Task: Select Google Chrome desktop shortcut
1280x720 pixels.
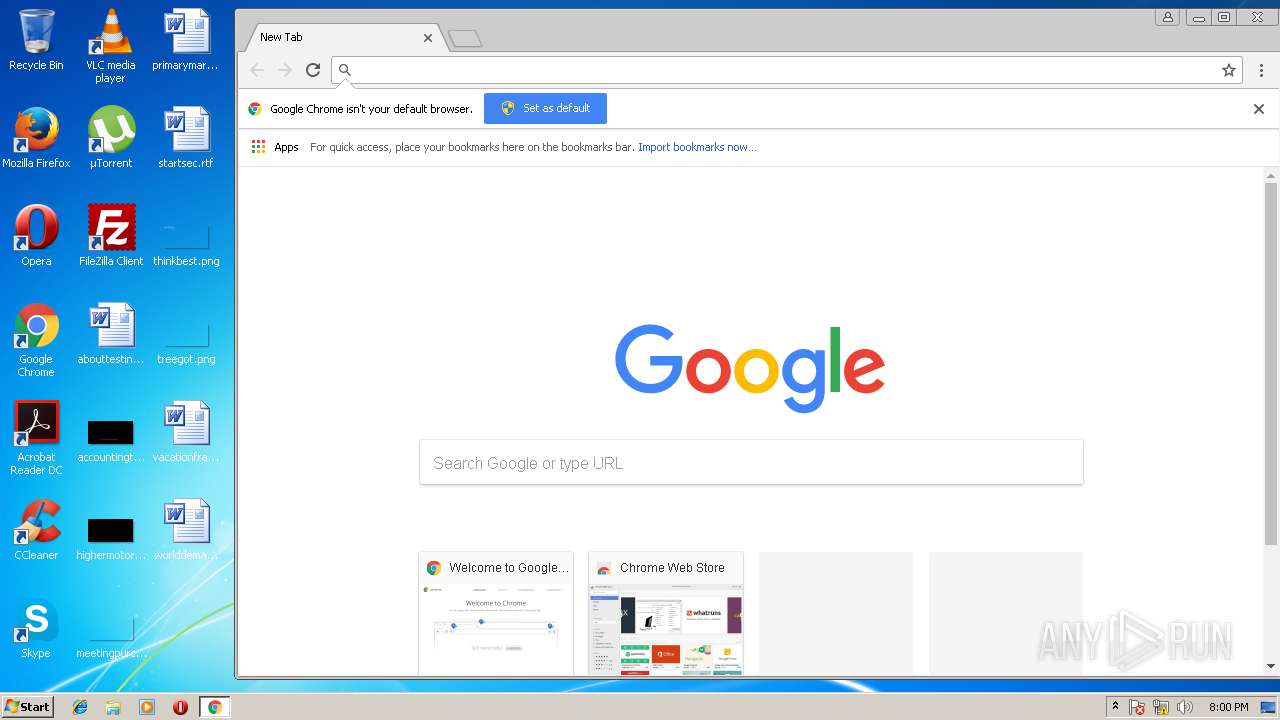Action: pos(36,340)
